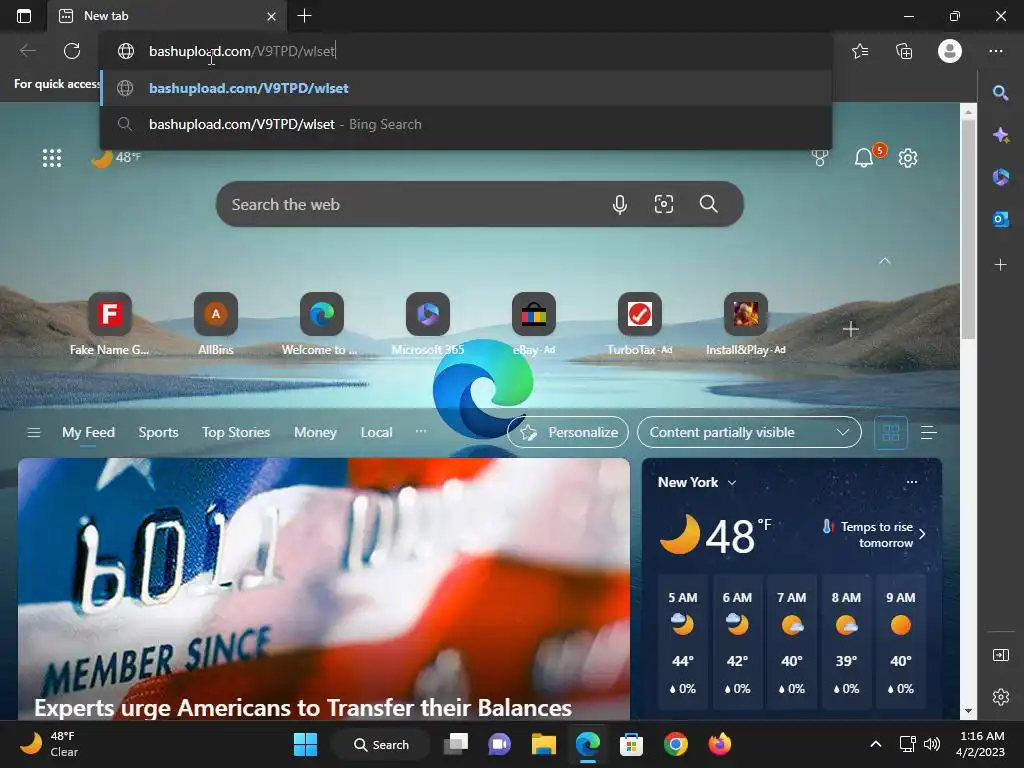Open the user profile avatar

(x=950, y=51)
